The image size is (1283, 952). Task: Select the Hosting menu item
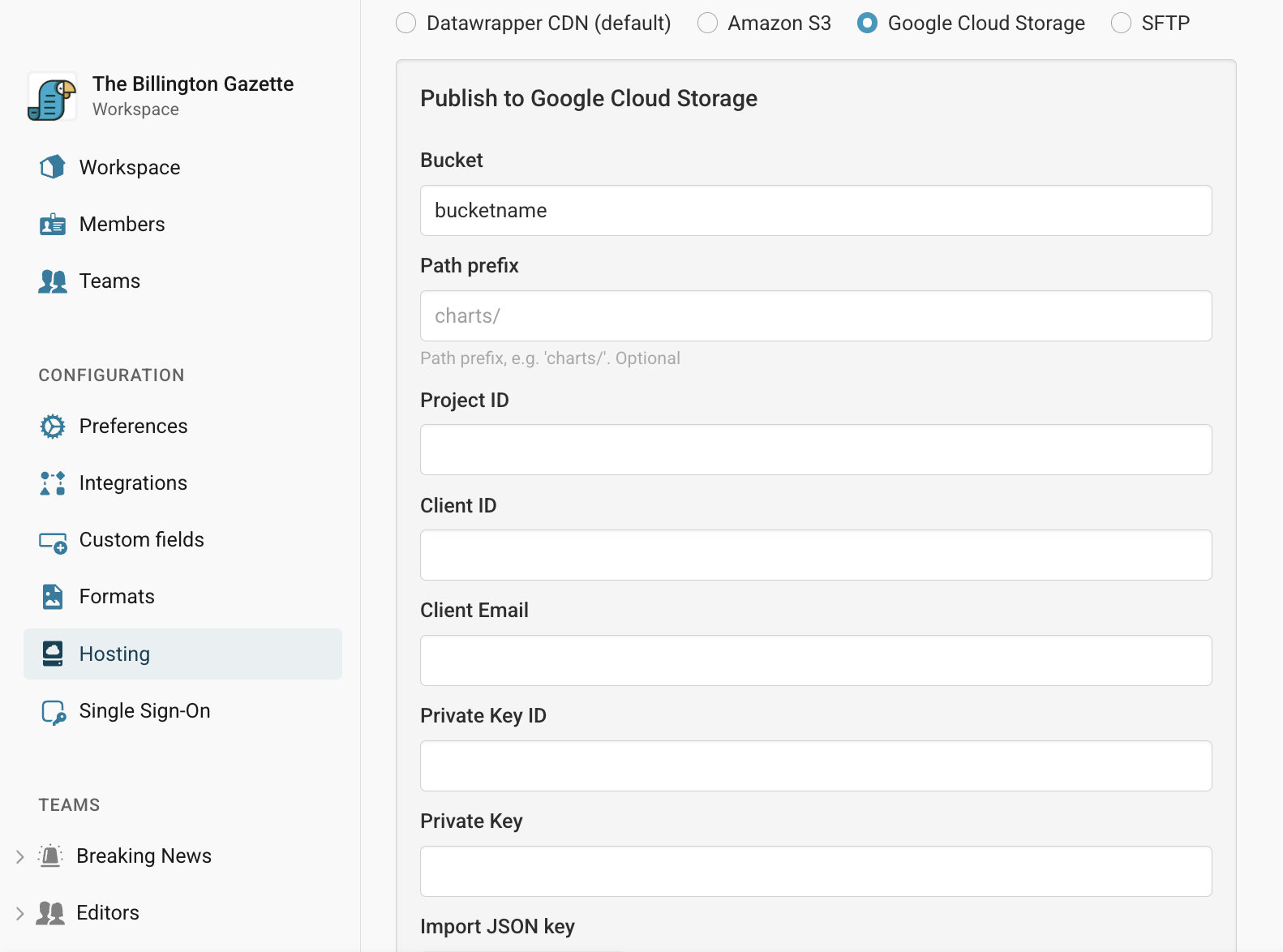[182, 654]
